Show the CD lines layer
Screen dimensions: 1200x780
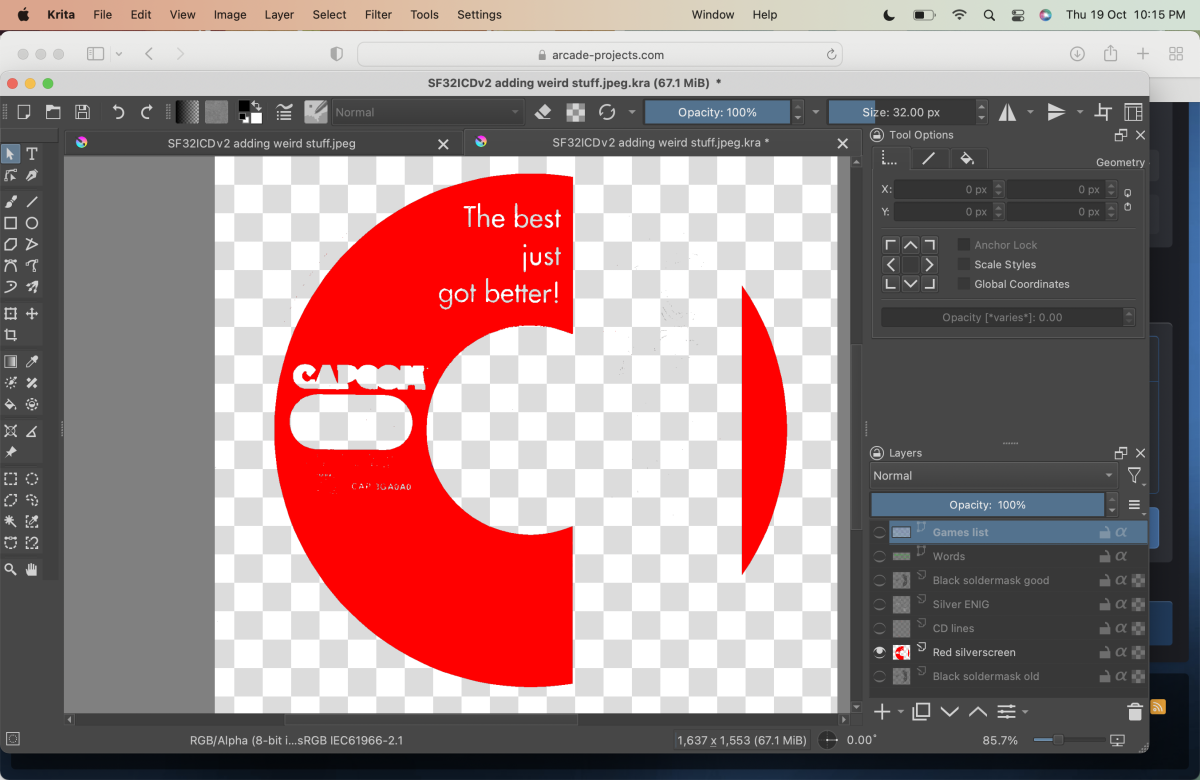tap(880, 628)
